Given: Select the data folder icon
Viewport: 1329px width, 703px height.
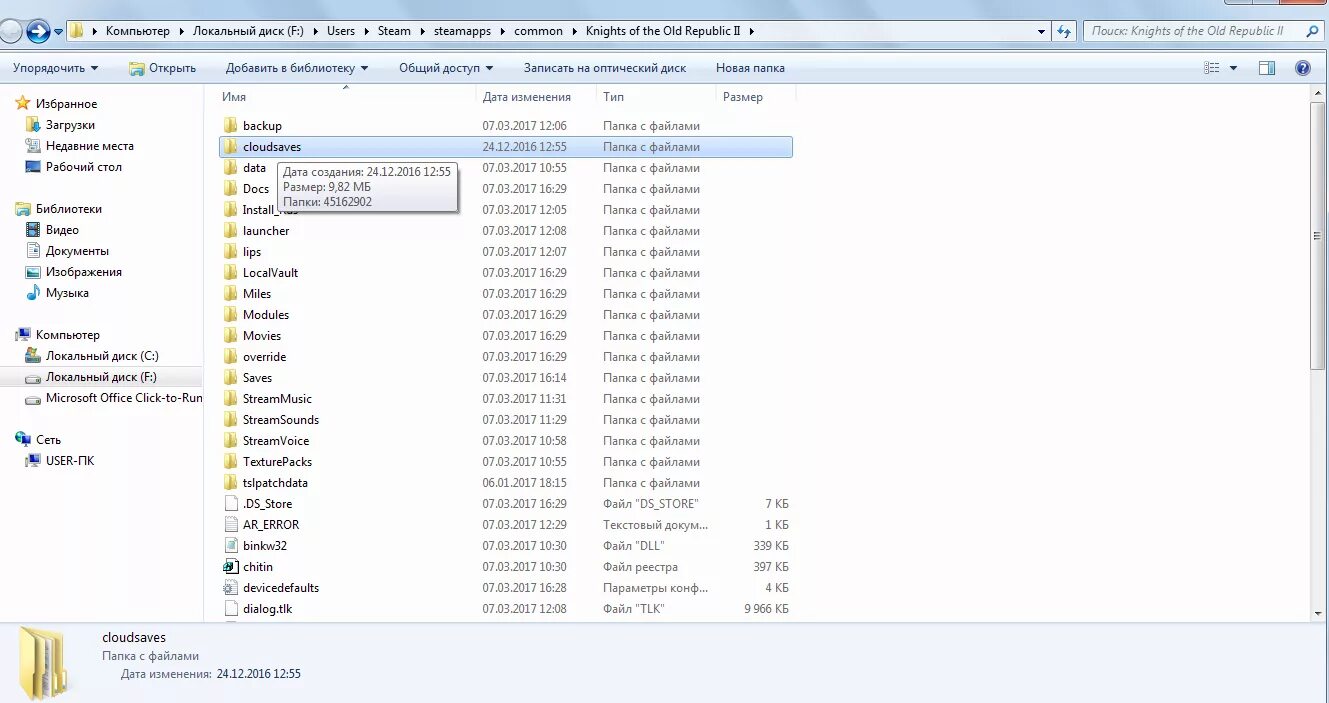Looking at the screenshot, I should (230, 168).
